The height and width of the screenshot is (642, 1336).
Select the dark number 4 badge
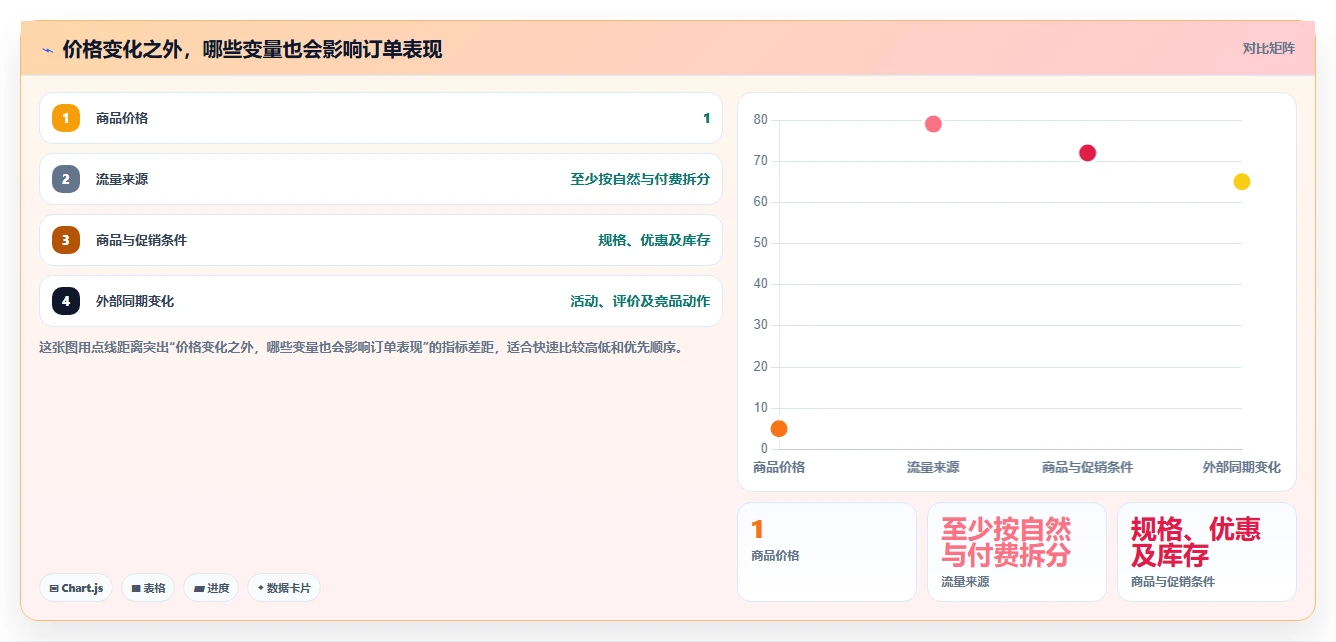point(66,301)
